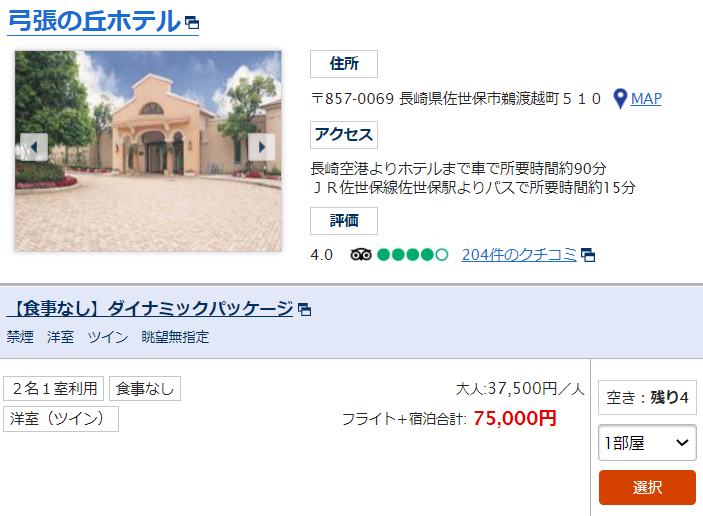Click the アクセス label box

coord(344,134)
